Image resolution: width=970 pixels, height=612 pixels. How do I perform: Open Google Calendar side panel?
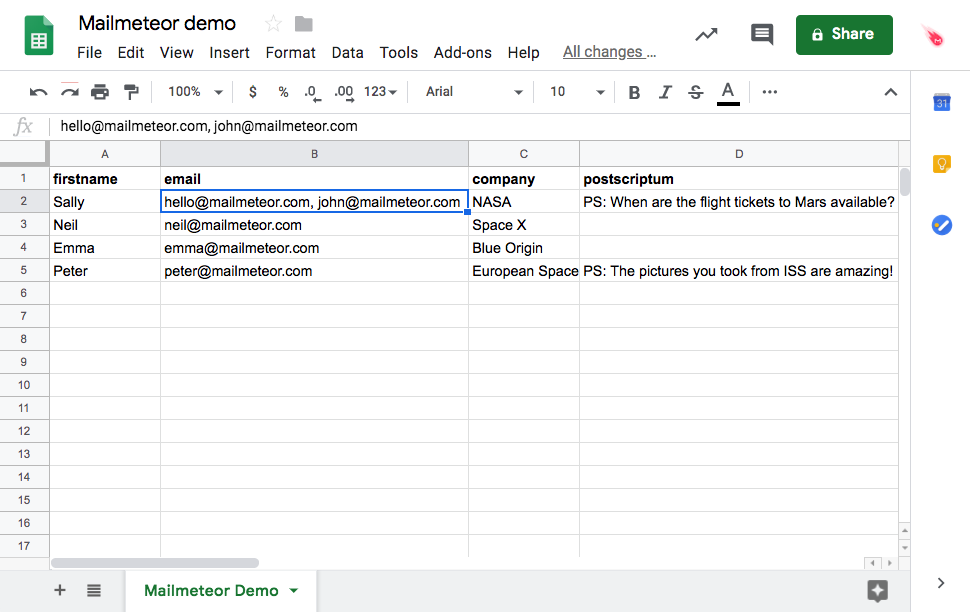tap(942, 102)
